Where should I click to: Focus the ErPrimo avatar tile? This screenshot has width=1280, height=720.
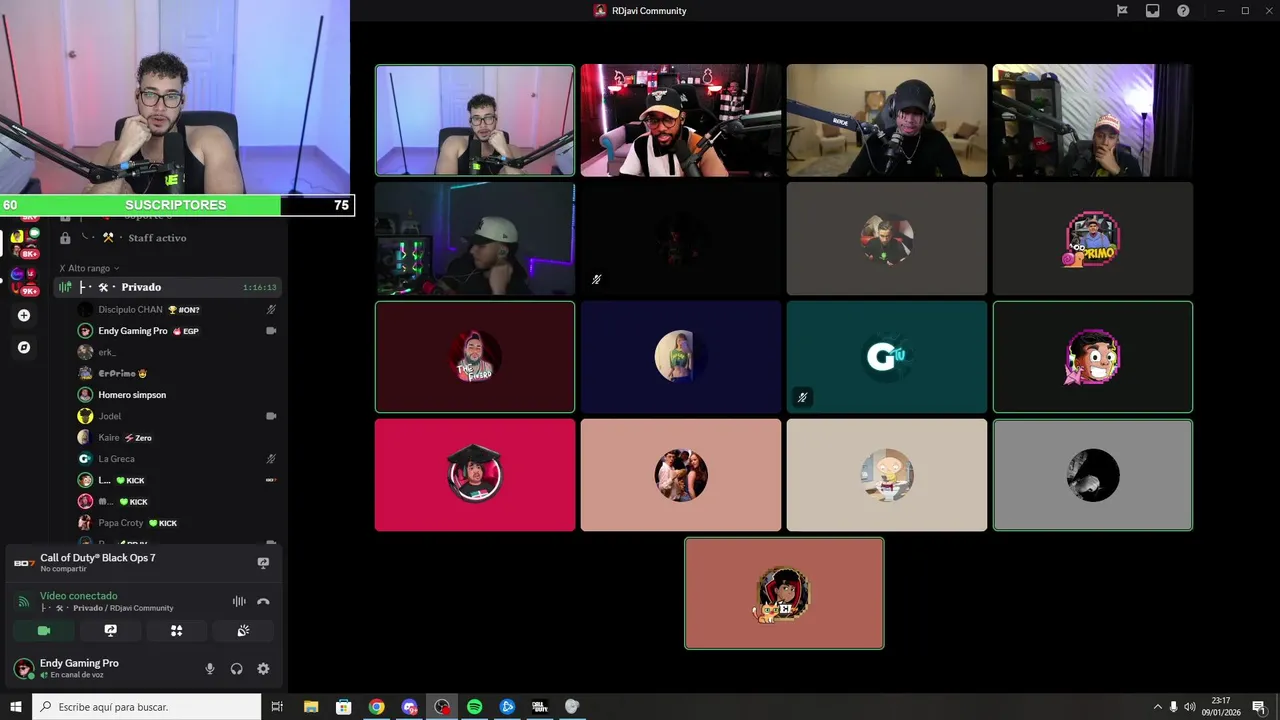[x=1093, y=239]
